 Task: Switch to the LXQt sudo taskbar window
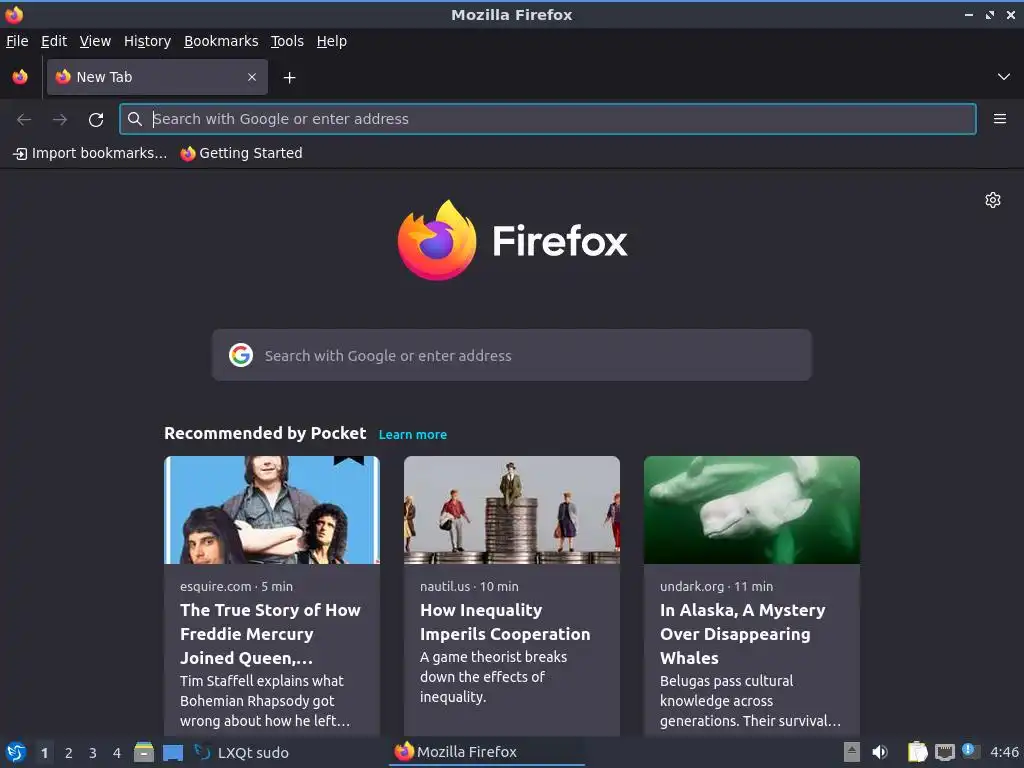click(x=242, y=752)
